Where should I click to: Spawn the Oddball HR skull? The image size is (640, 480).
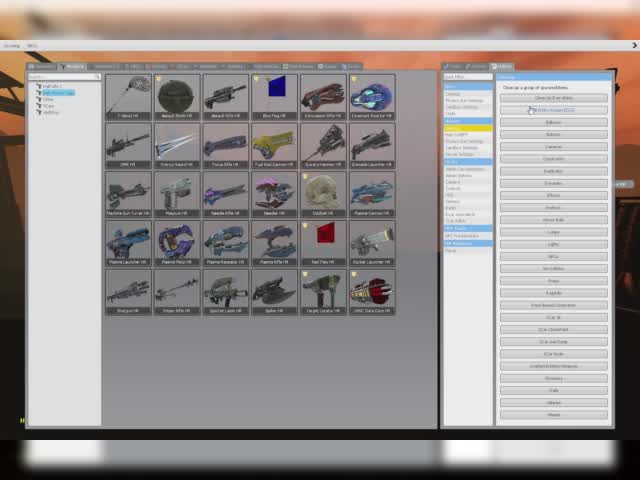point(323,194)
